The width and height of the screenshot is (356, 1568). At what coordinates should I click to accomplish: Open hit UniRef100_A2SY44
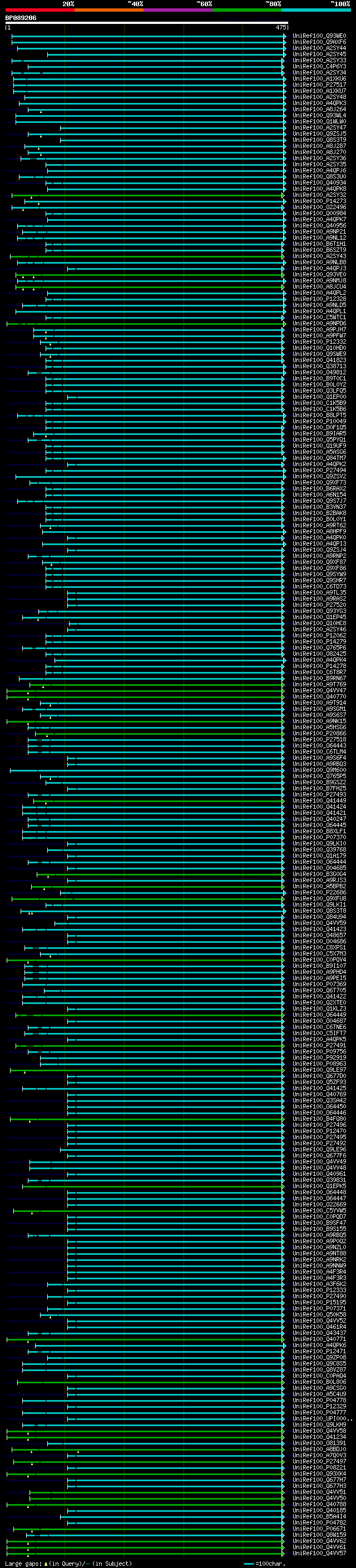319,48
